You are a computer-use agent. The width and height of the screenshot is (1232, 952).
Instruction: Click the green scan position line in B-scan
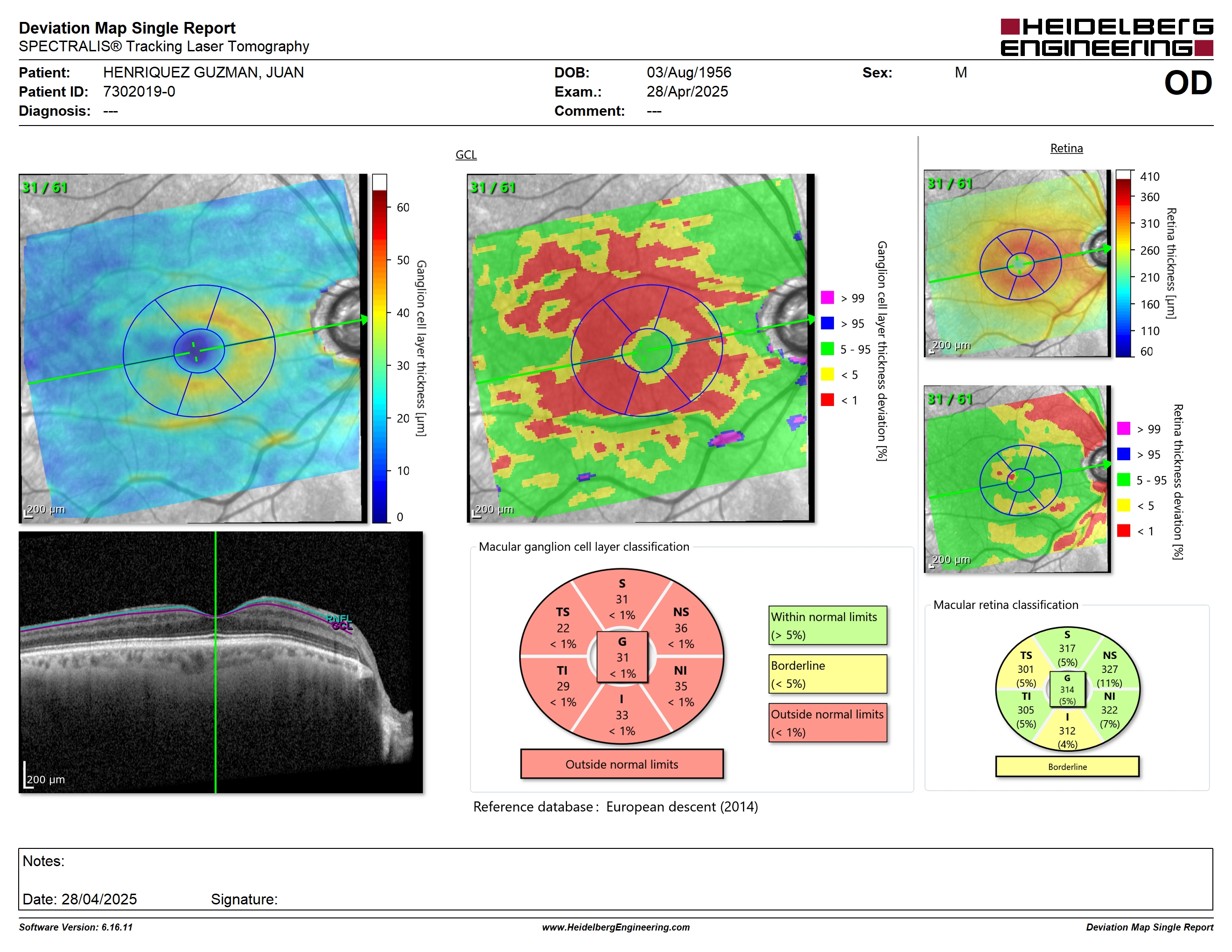(x=216, y=662)
